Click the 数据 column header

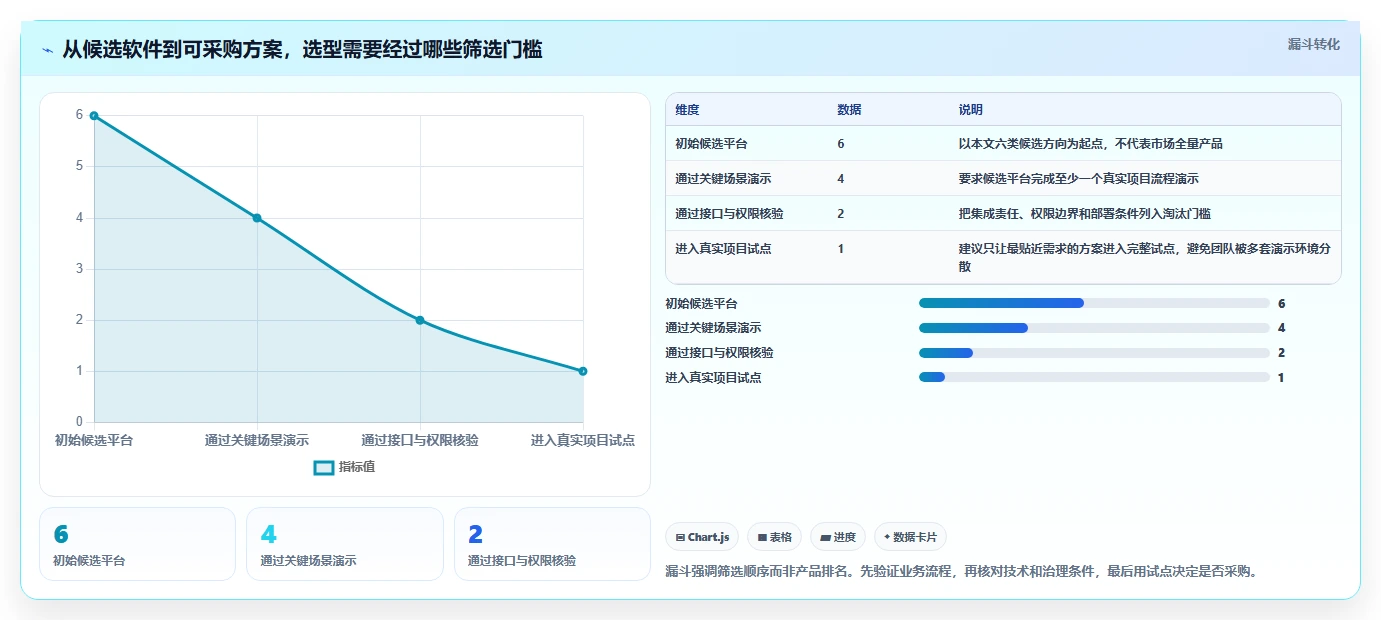click(849, 110)
